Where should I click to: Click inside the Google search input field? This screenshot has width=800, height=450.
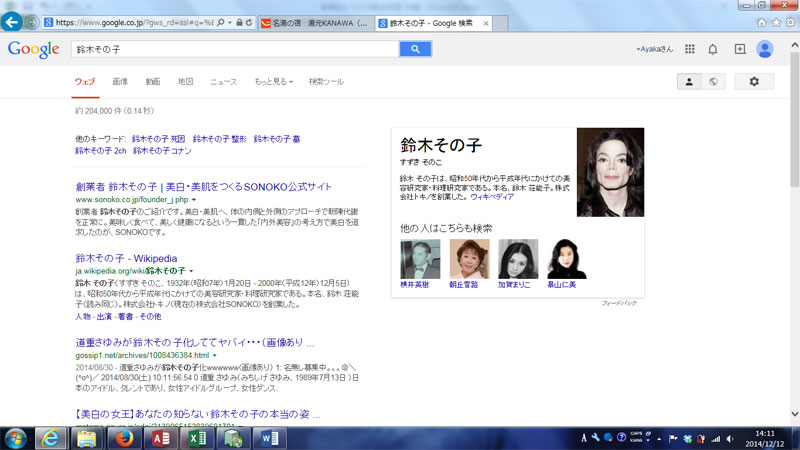pos(235,49)
